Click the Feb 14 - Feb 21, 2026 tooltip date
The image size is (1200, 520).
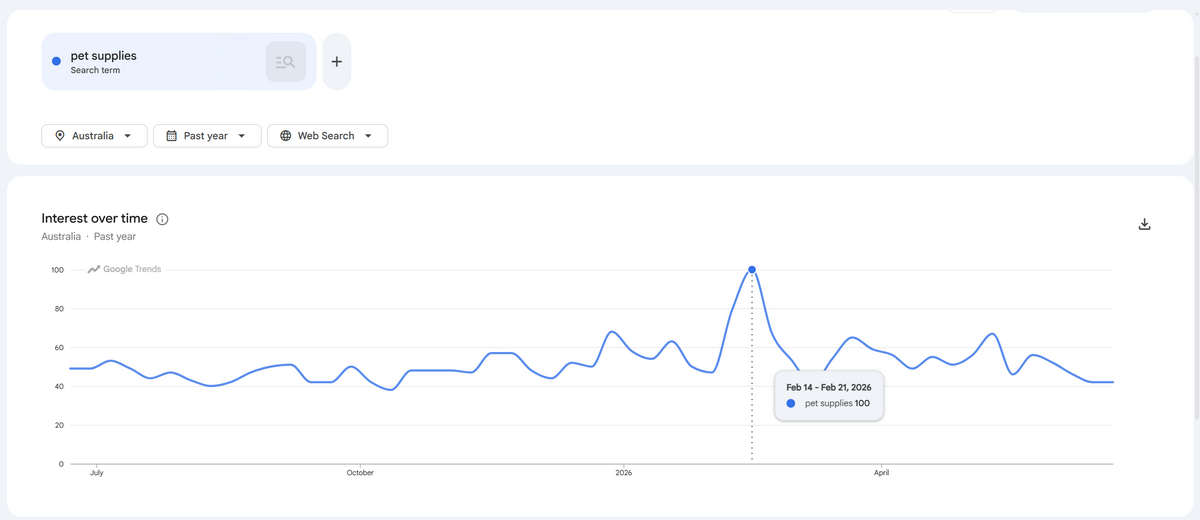[829, 387]
